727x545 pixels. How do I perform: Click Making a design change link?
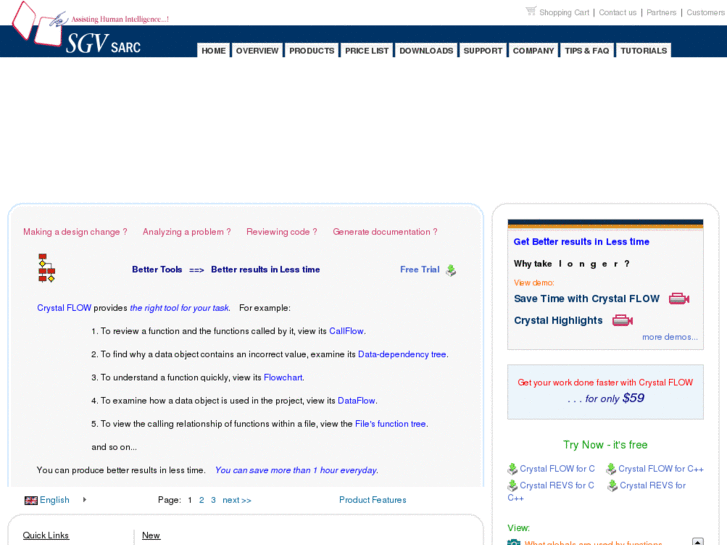click(75, 232)
